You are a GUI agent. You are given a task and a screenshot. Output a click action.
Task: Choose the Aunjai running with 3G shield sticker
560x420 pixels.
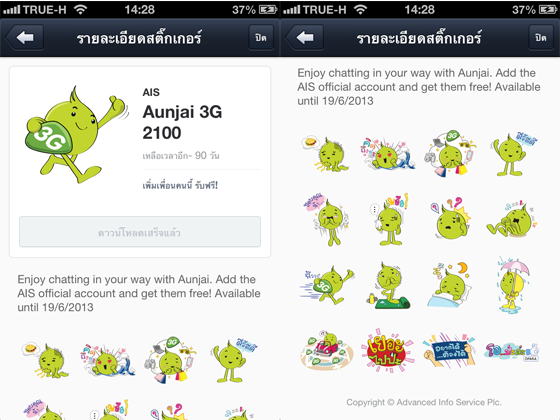[326, 286]
